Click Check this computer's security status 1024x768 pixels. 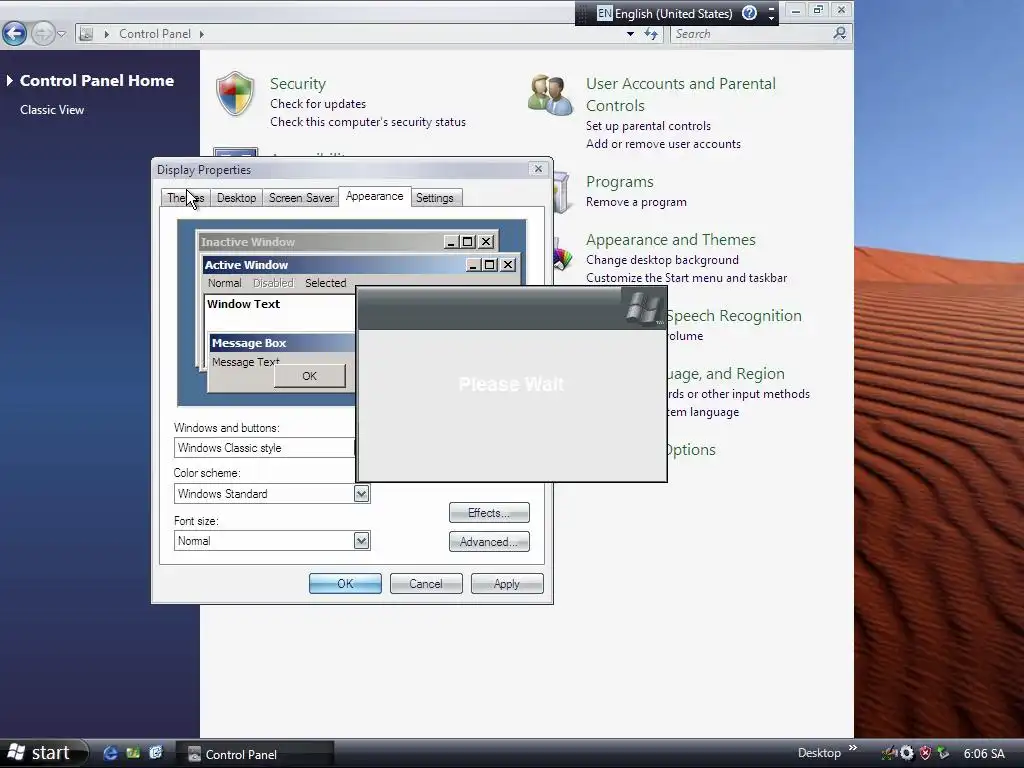(368, 122)
